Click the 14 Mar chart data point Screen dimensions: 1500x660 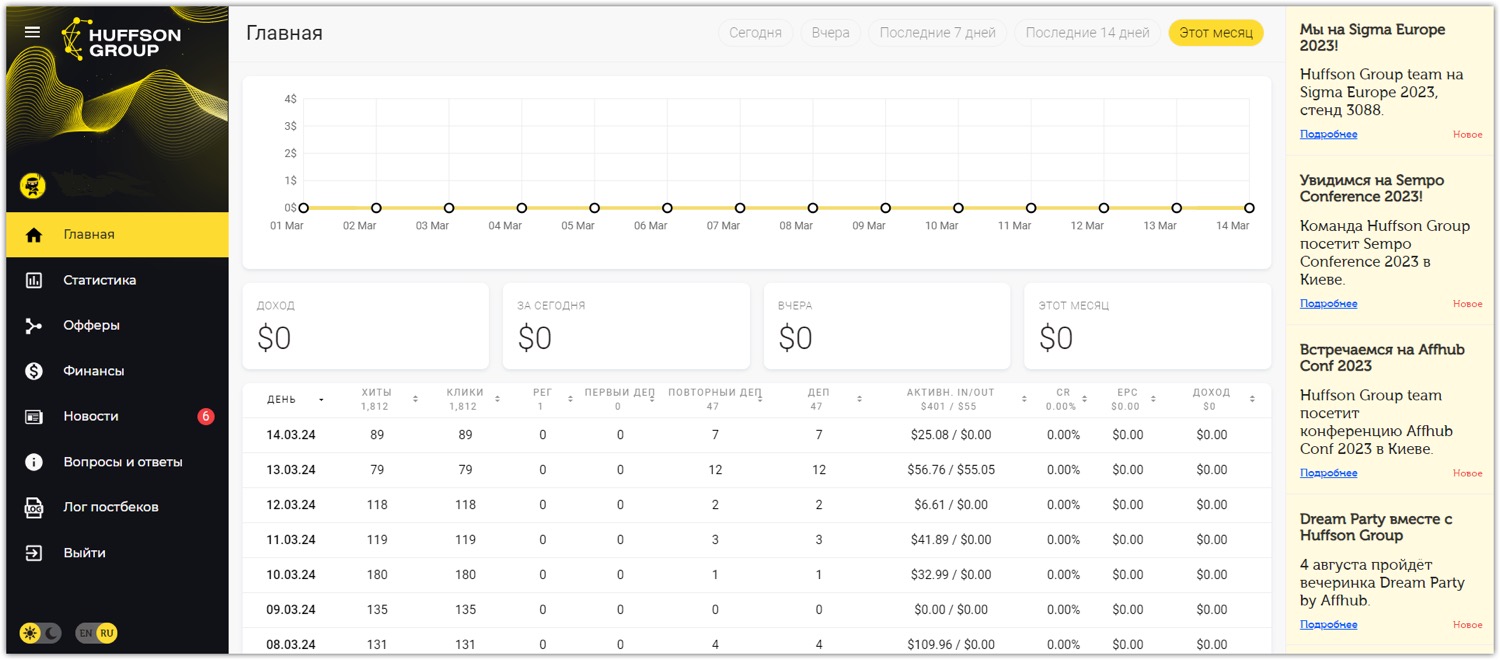[1249, 208]
